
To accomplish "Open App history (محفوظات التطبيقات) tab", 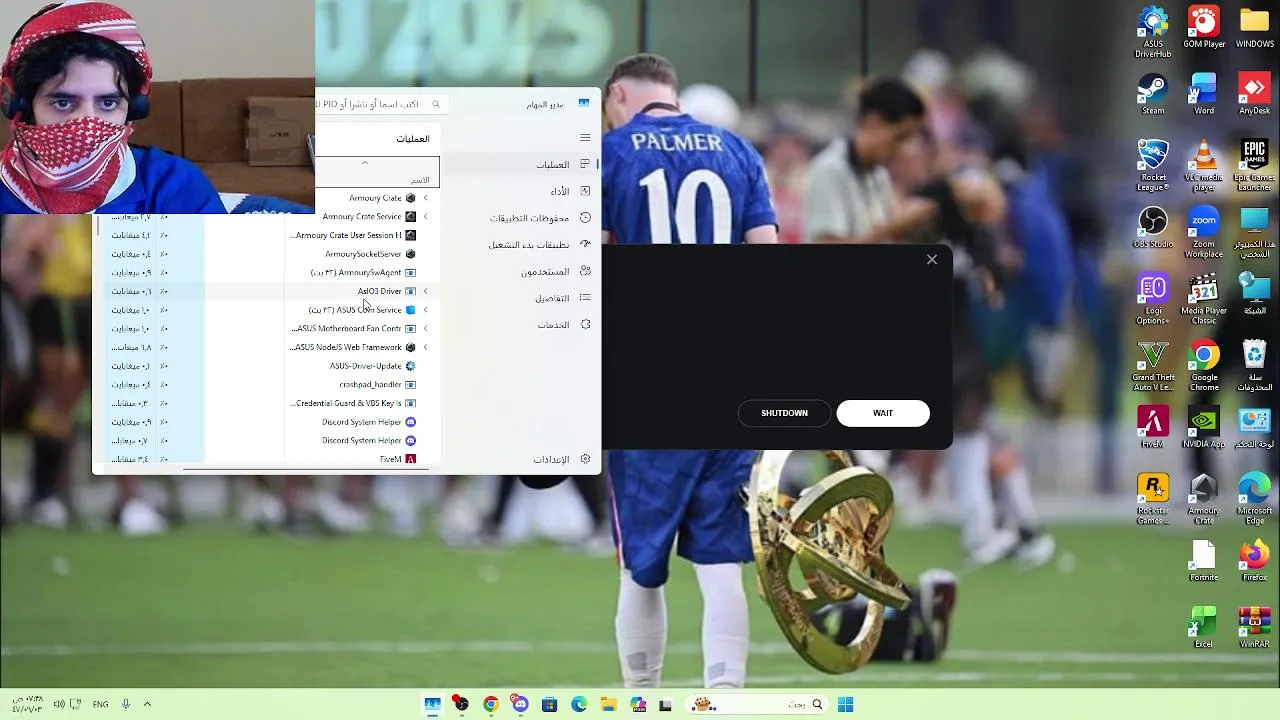I will click(520, 218).
